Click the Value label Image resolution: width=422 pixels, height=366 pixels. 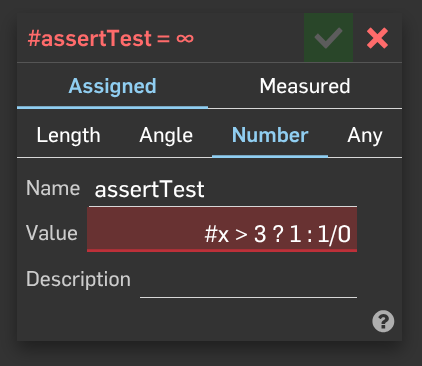click(x=52, y=233)
